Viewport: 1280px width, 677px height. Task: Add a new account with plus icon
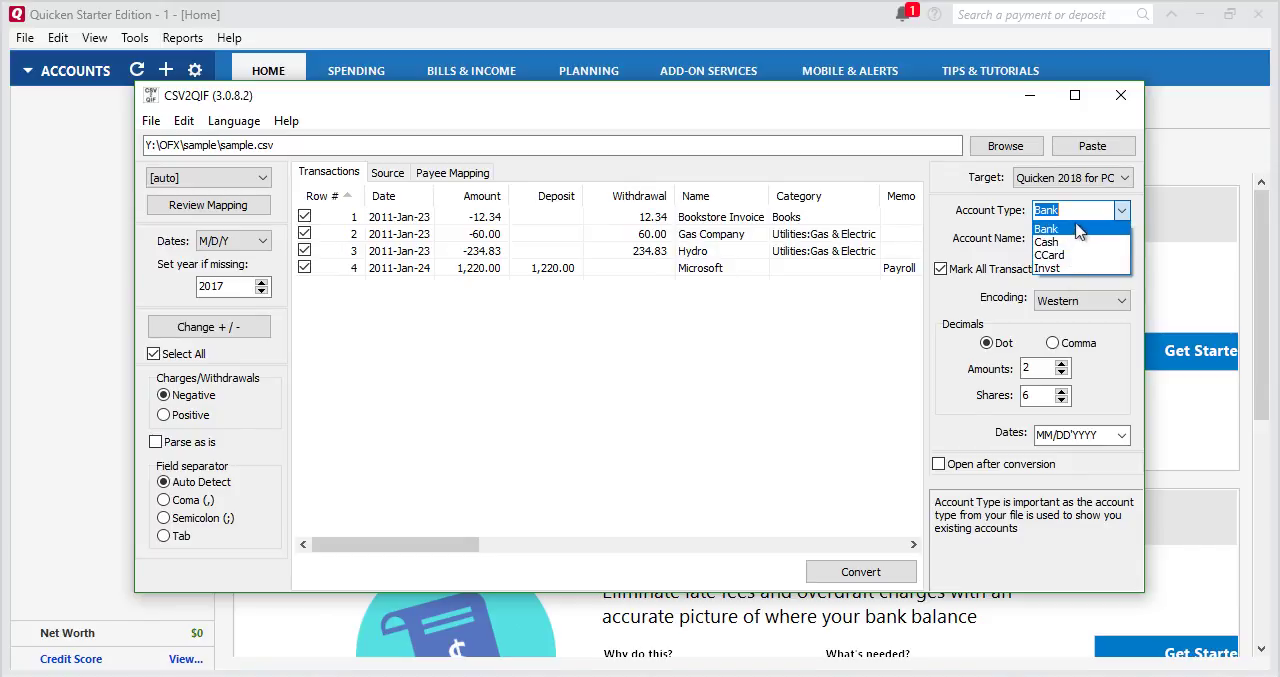point(166,70)
